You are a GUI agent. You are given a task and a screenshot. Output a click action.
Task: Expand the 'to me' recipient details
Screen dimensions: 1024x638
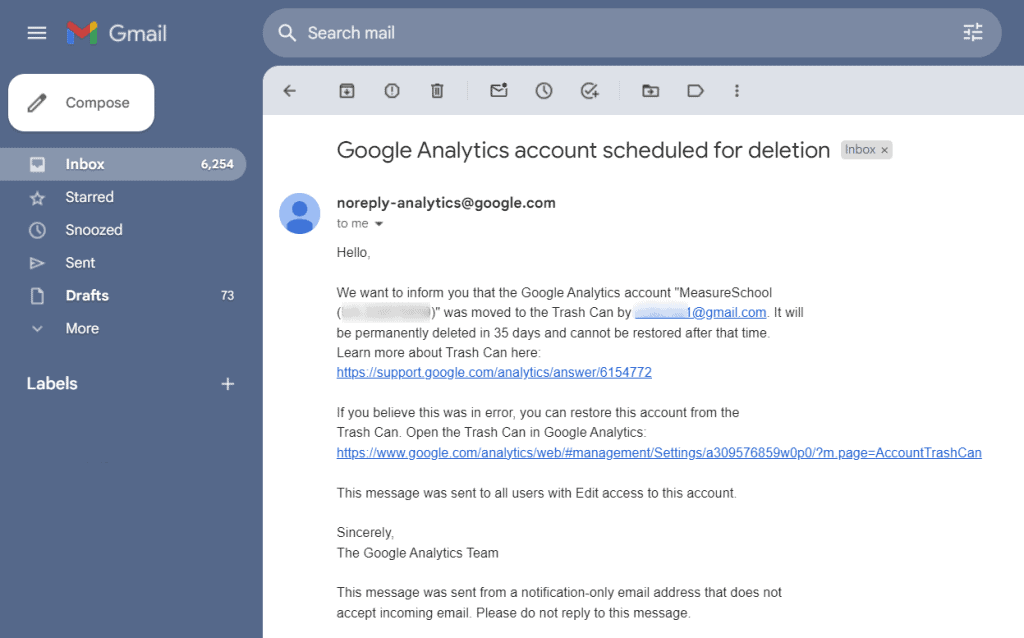click(360, 223)
